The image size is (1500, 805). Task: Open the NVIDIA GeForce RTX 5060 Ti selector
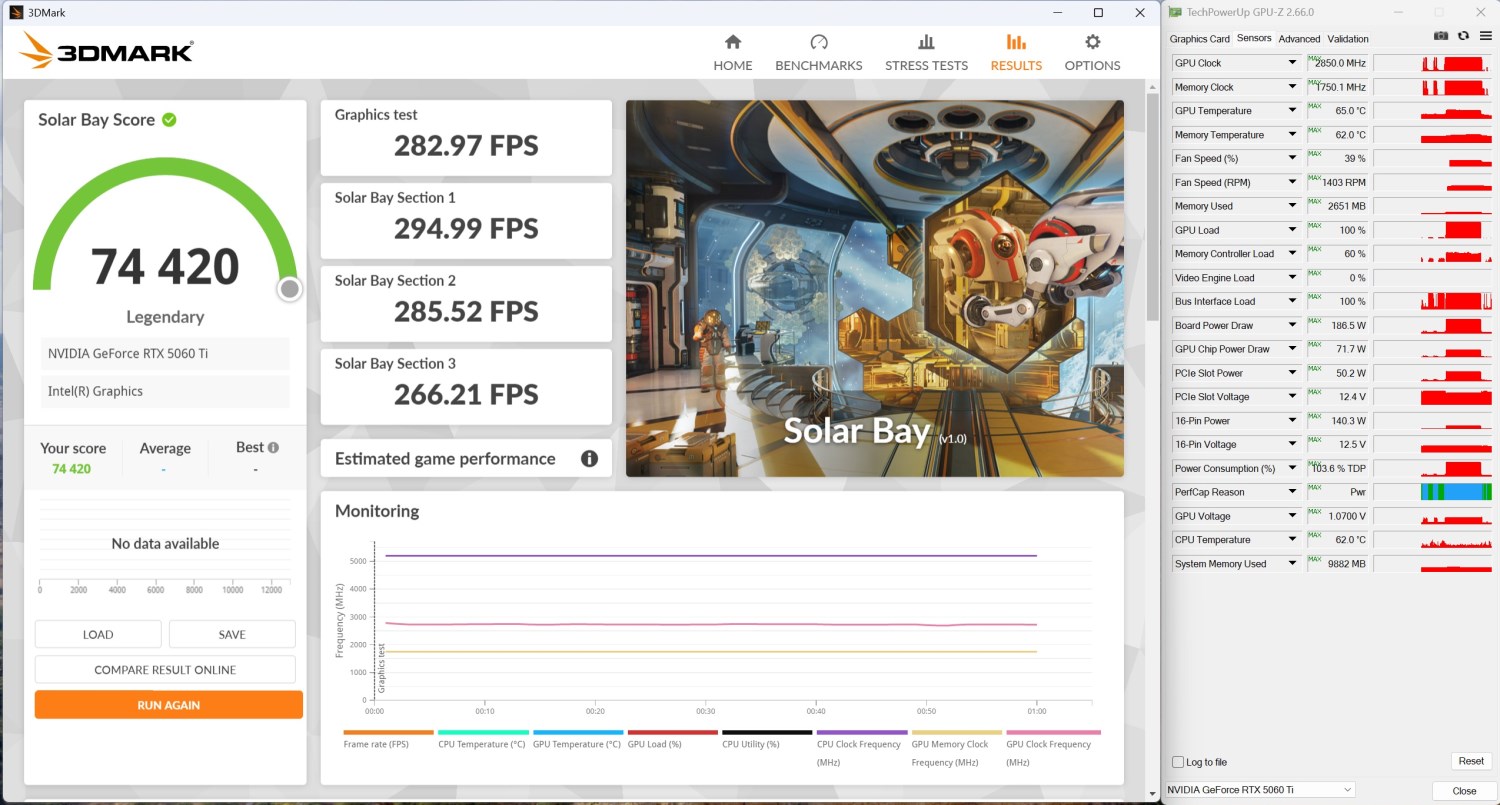click(x=1260, y=790)
